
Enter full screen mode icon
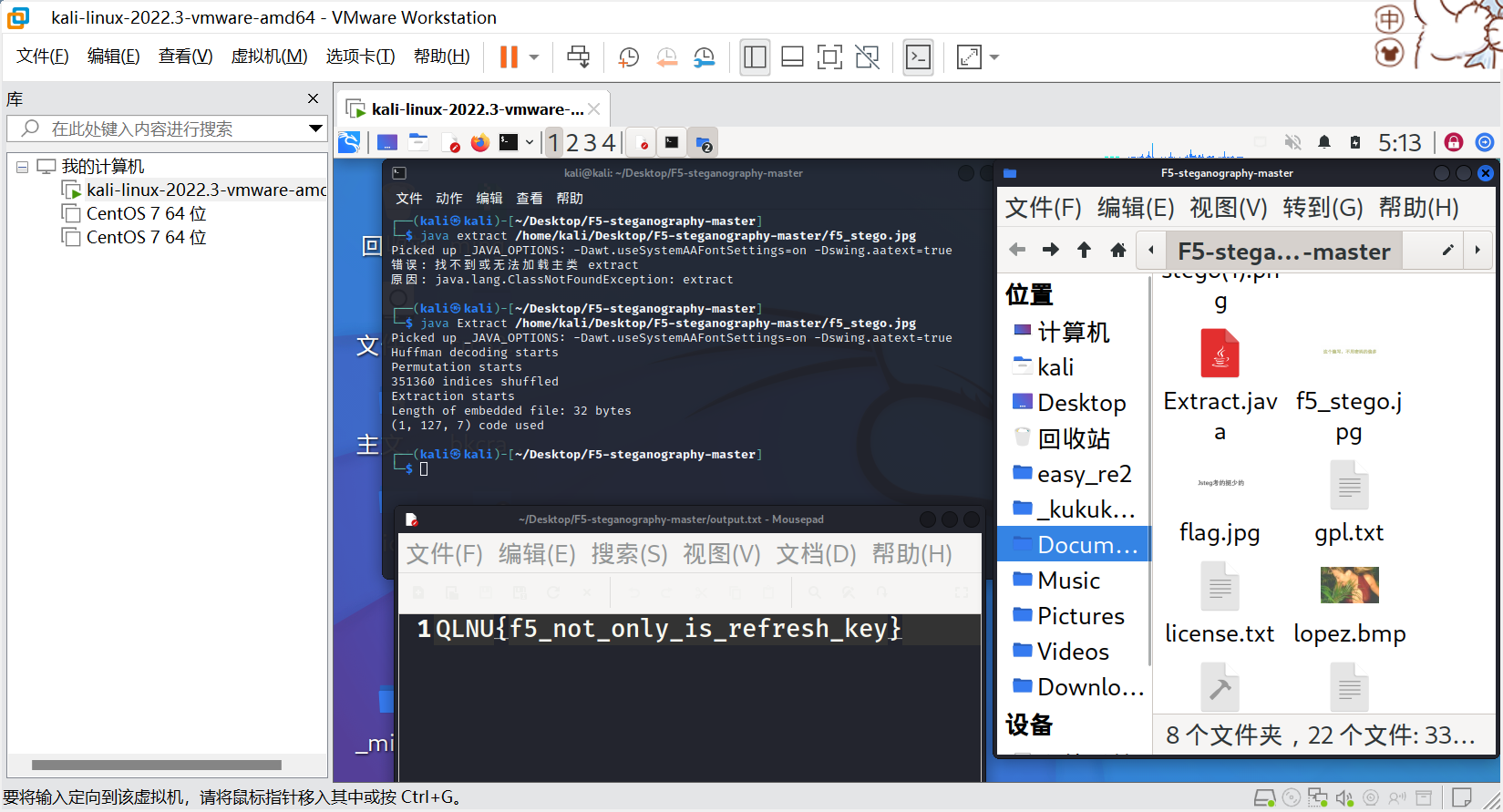[829, 57]
